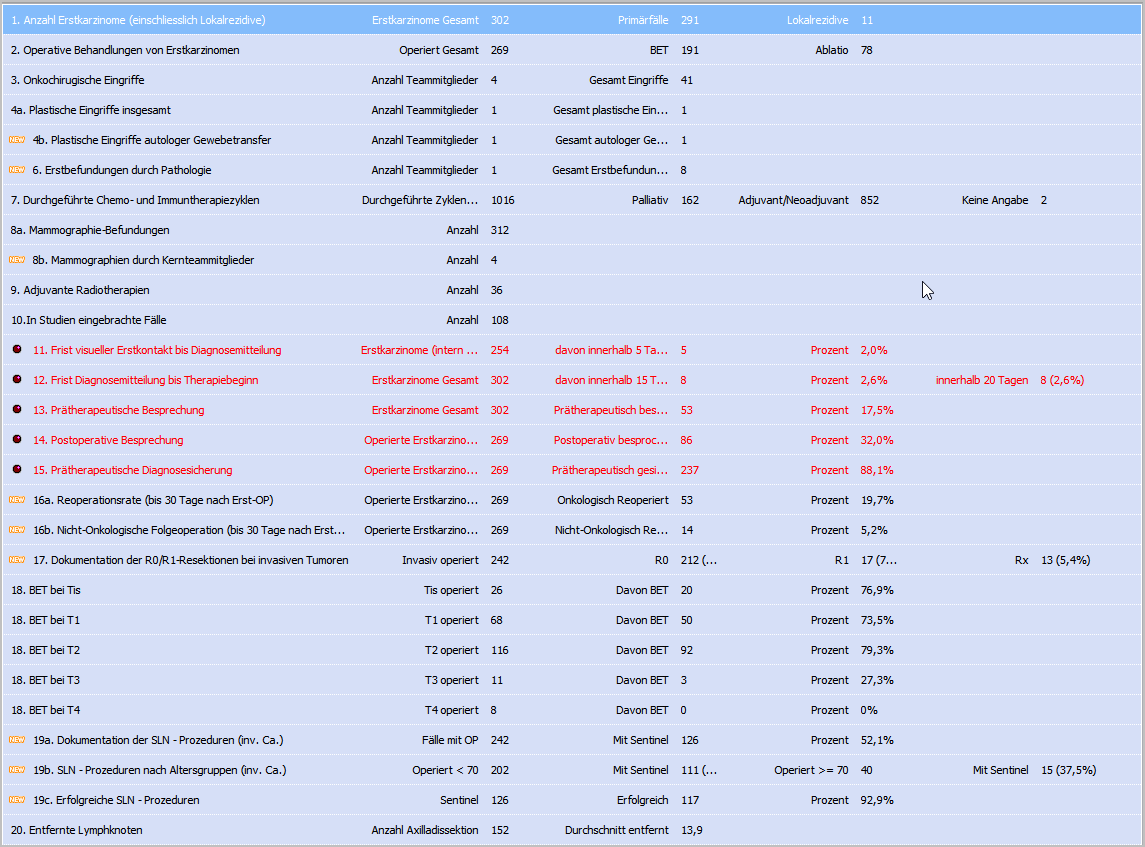Select row 18. BET bei T4
The height and width of the screenshot is (847, 1145).
coord(571,709)
